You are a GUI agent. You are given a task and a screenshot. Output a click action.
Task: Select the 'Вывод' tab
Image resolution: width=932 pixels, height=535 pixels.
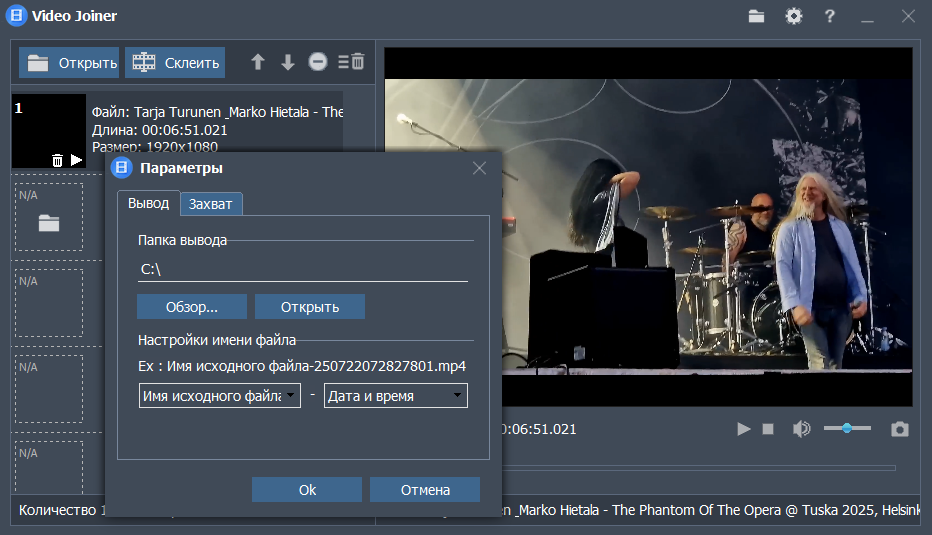point(149,203)
